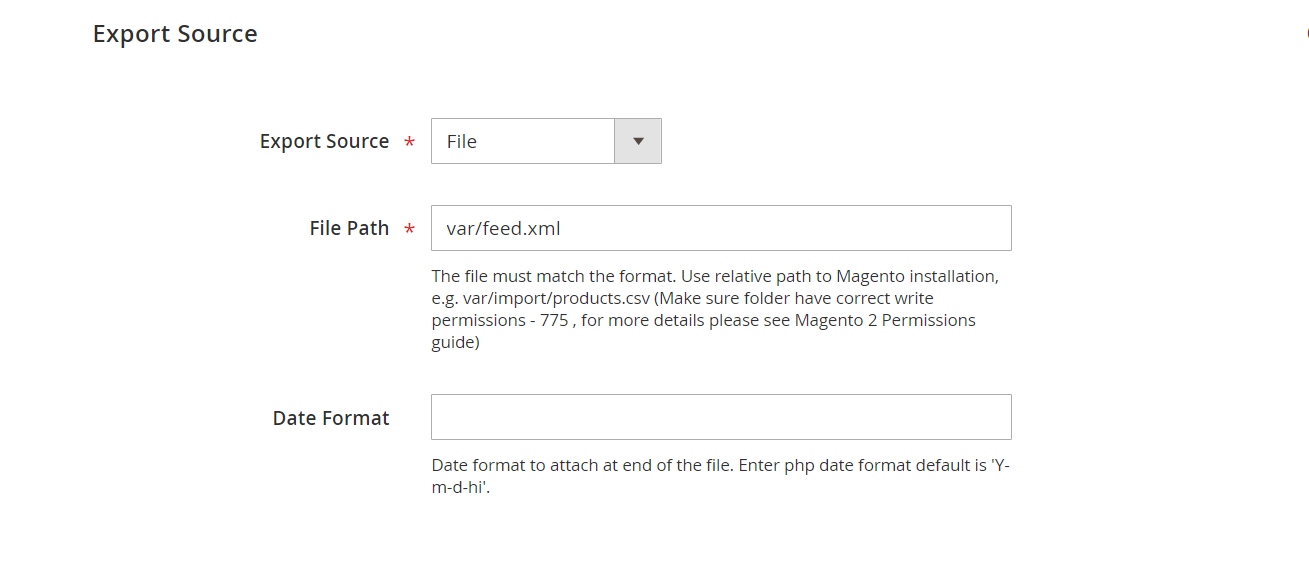The width and height of the screenshot is (1309, 577).
Task: Click the var/import/products.csv example path text
Action: click(x=556, y=298)
